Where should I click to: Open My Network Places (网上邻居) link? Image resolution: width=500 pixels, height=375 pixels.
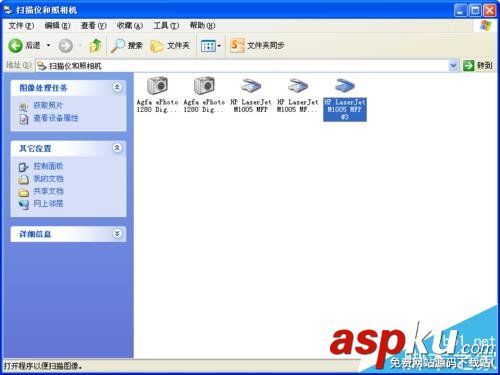point(48,203)
